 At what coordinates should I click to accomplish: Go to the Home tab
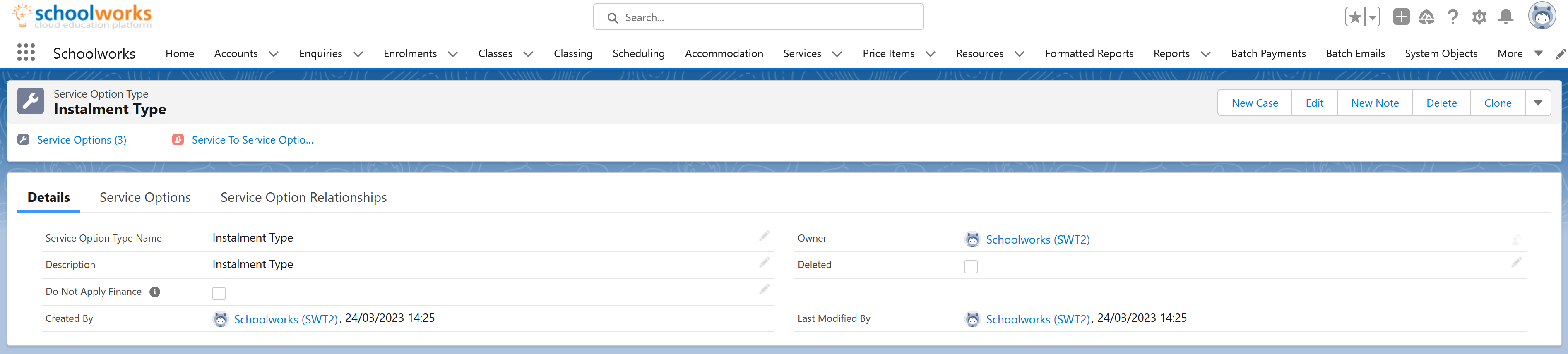pyautogui.click(x=180, y=53)
